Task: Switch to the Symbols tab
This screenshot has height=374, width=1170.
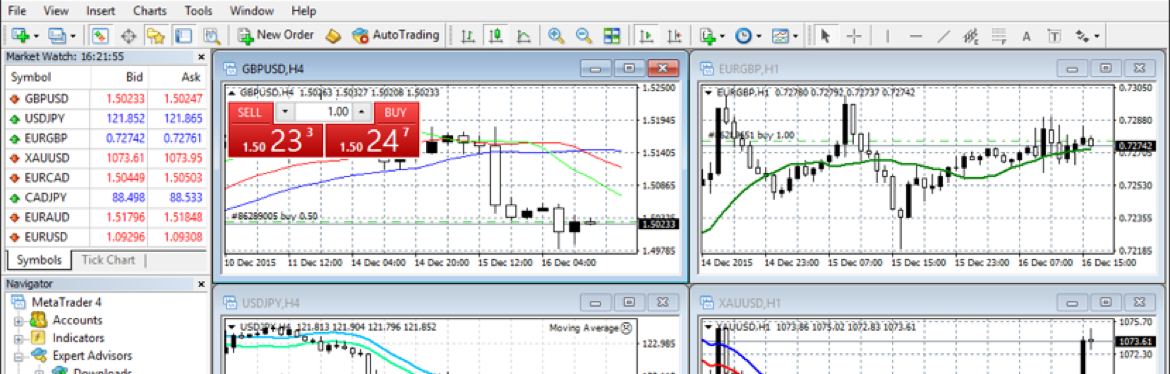Action: pos(40,260)
